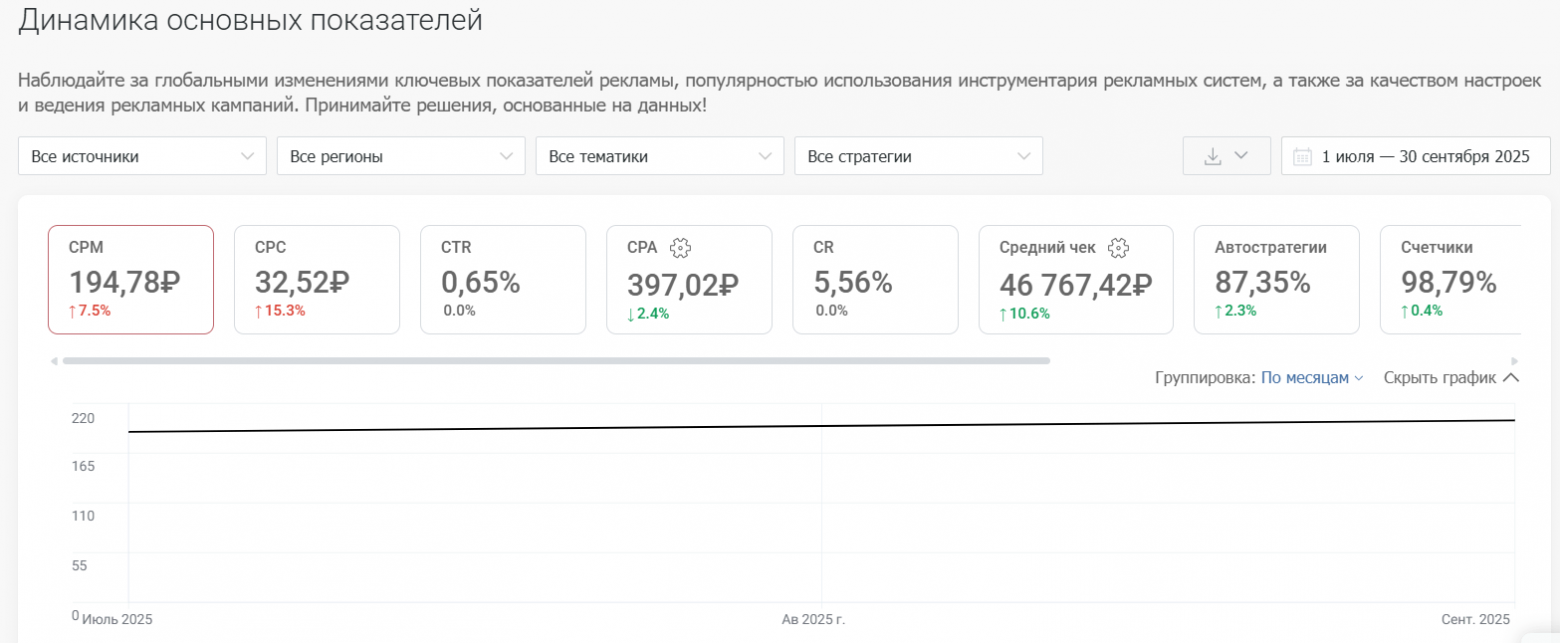Click the Группировка label
The image size is (1560, 643).
pyautogui.click(x=1205, y=378)
